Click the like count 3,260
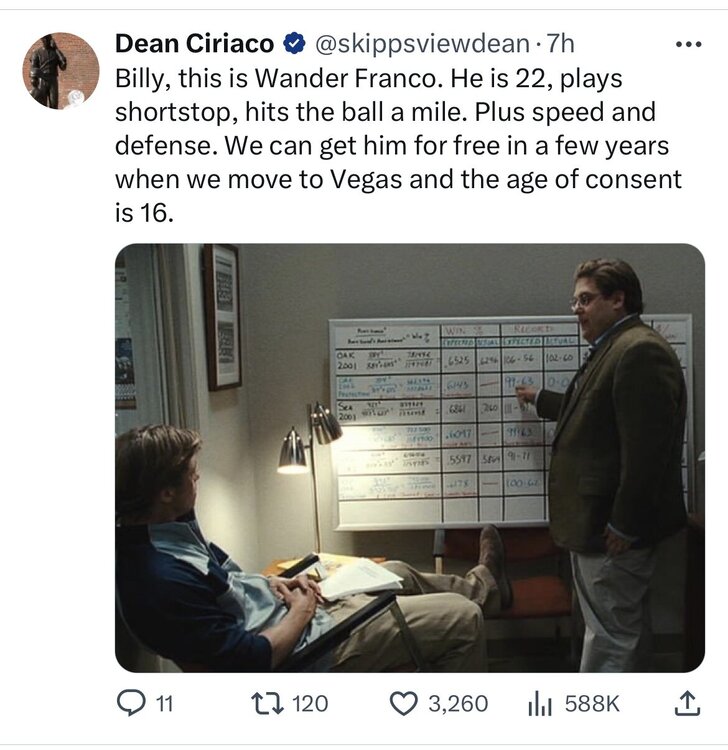 click(458, 704)
